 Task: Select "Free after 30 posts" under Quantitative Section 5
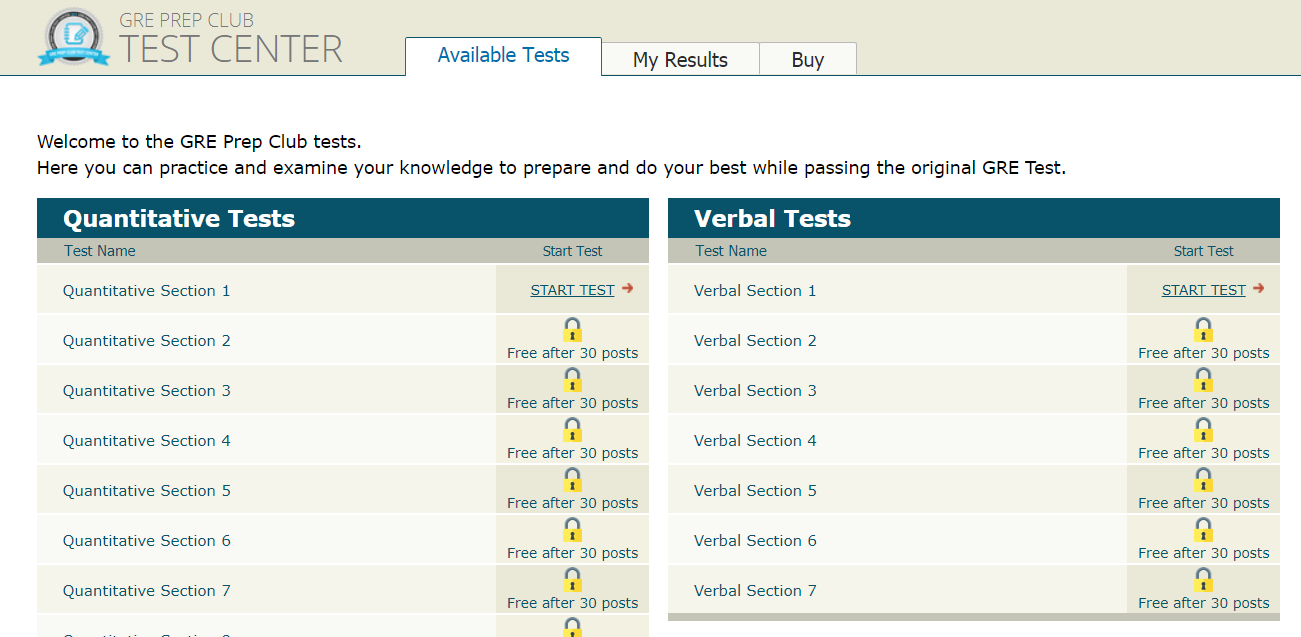[572, 503]
